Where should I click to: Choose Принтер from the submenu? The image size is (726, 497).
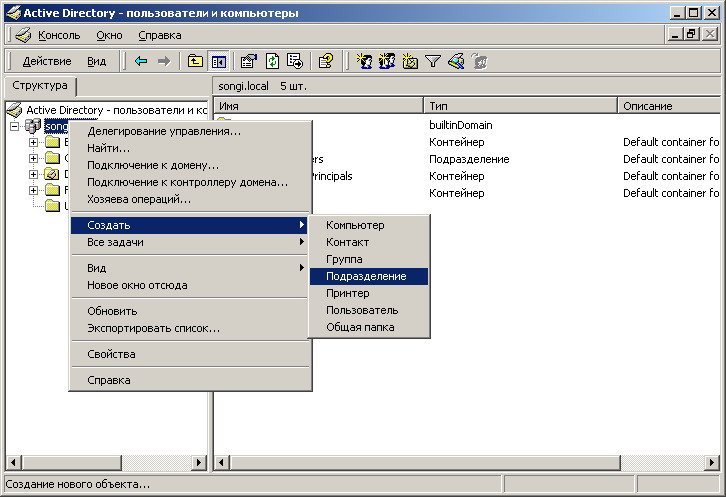tap(369, 293)
